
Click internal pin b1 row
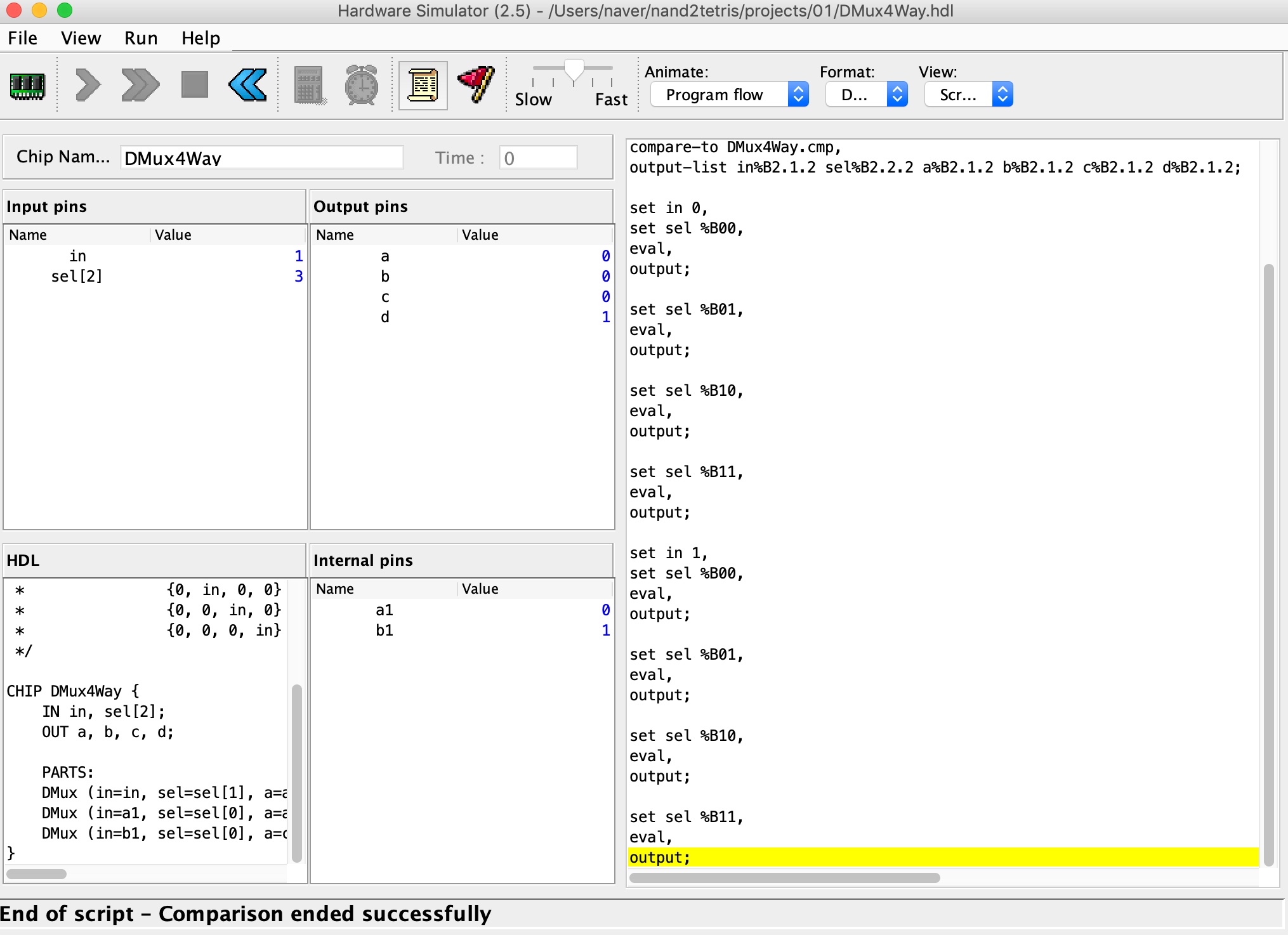(x=462, y=631)
